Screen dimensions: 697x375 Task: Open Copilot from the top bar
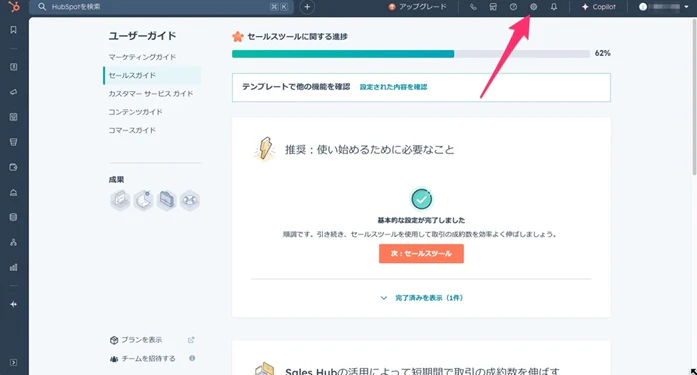pyautogui.click(x=599, y=7)
